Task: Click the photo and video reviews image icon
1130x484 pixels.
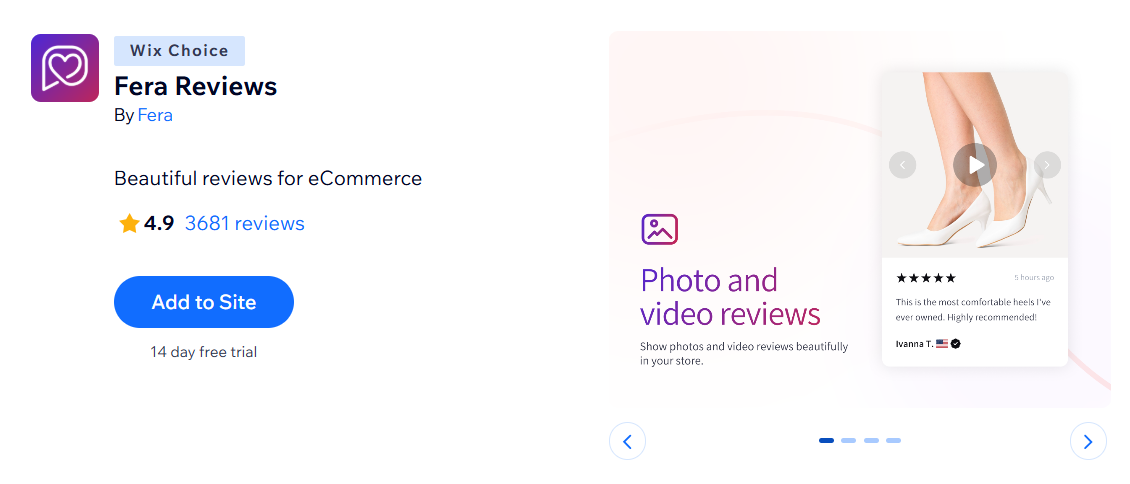Action: (x=659, y=229)
